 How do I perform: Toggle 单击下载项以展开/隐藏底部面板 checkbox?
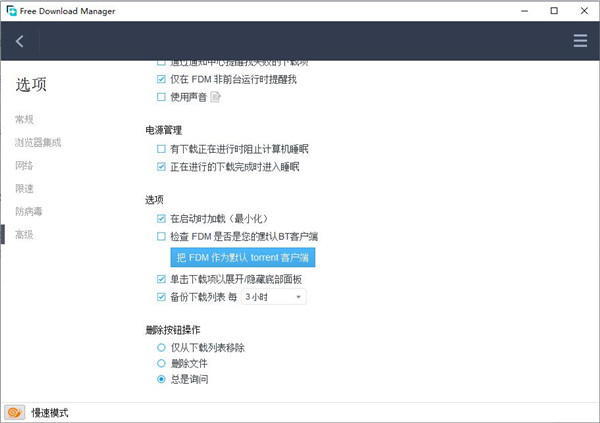pos(161,279)
